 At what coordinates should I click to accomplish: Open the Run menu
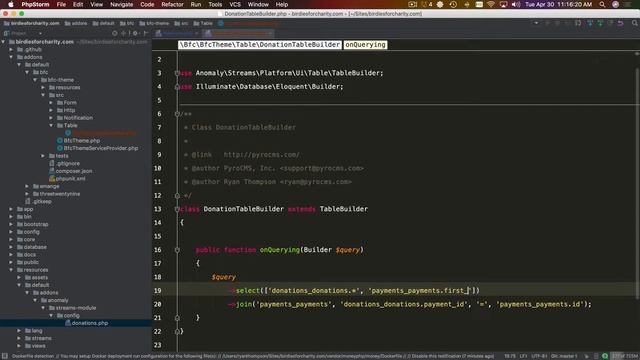click(x=196, y=4)
